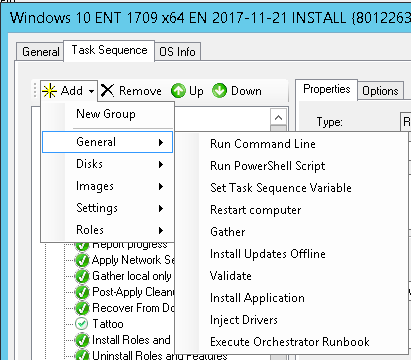The width and height of the screenshot is (411, 360).
Task: Click the Remove X icon
Action: 107,91
